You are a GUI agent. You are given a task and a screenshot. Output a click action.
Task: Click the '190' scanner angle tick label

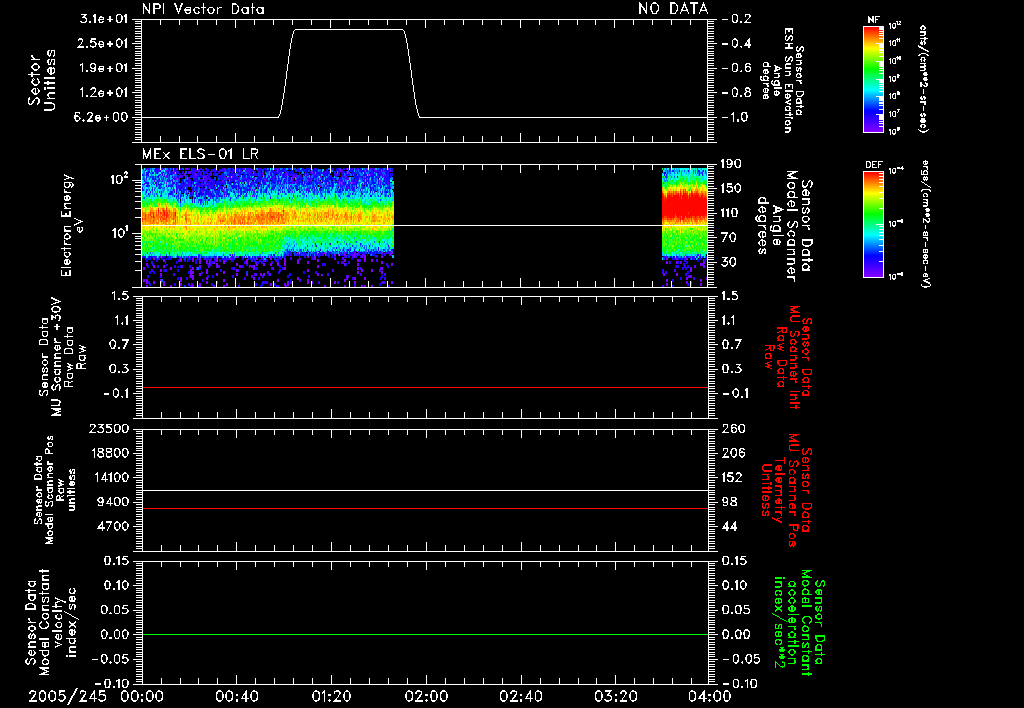click(731, 163)
